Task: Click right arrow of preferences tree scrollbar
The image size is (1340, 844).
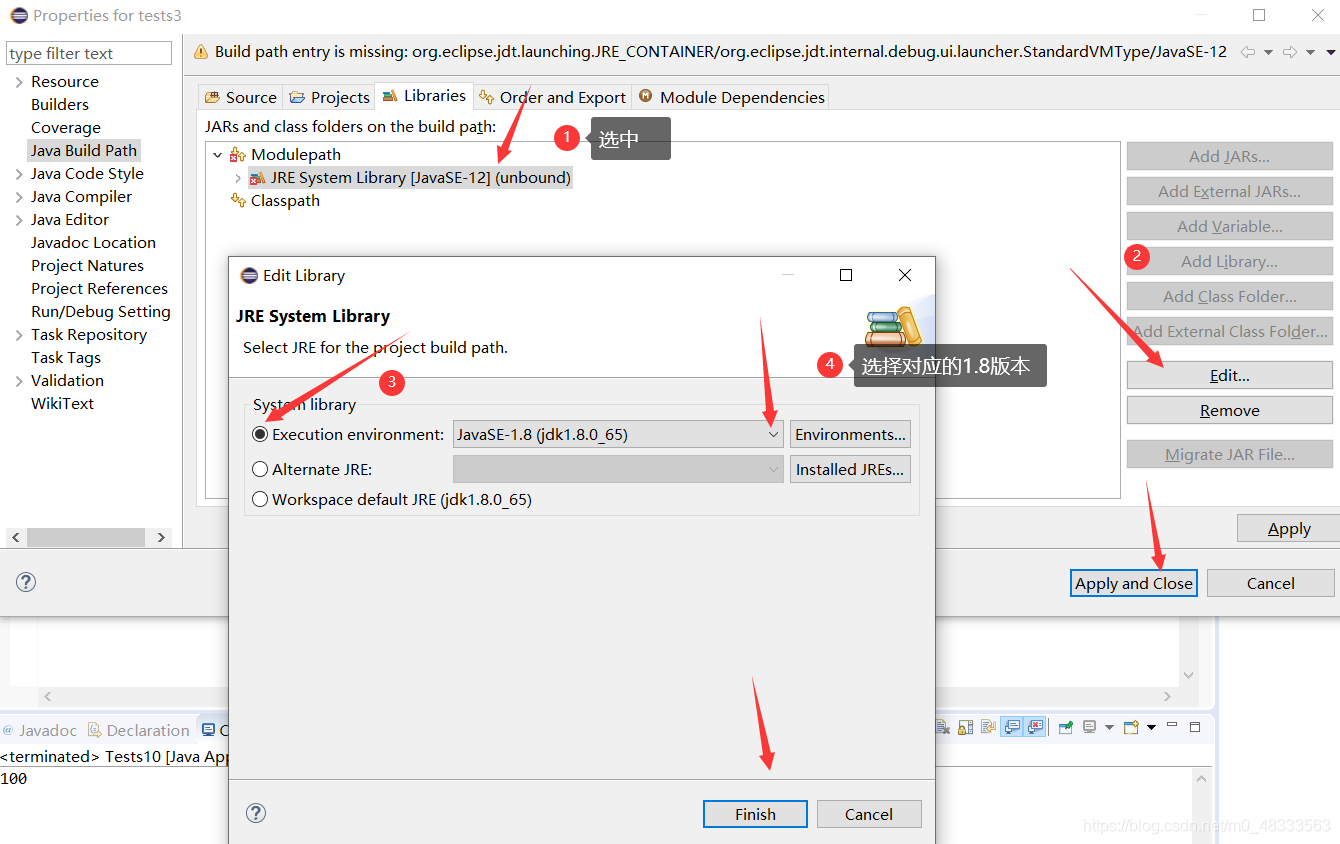Action: pos(161,537)
